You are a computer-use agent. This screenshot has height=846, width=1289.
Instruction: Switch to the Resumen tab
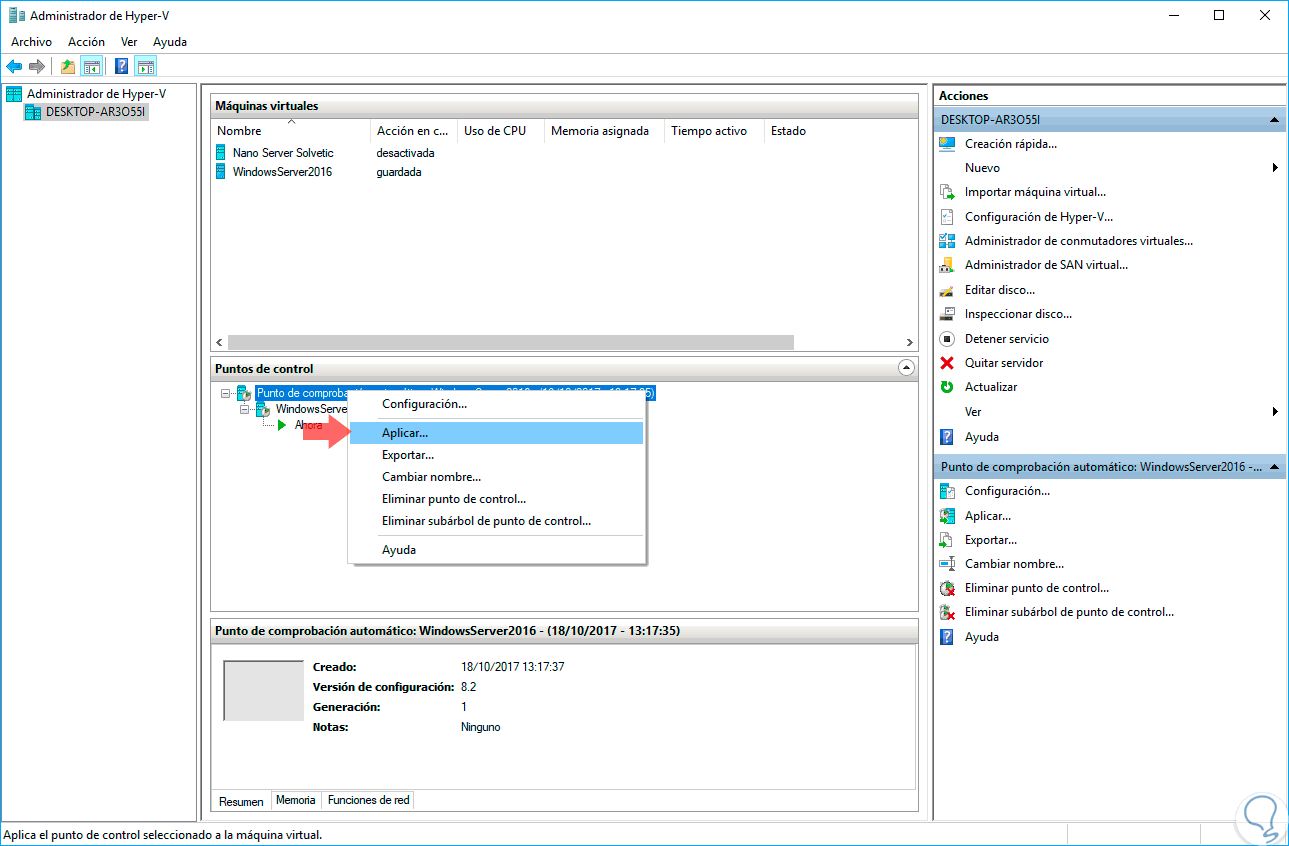click(x=241, y=801)
